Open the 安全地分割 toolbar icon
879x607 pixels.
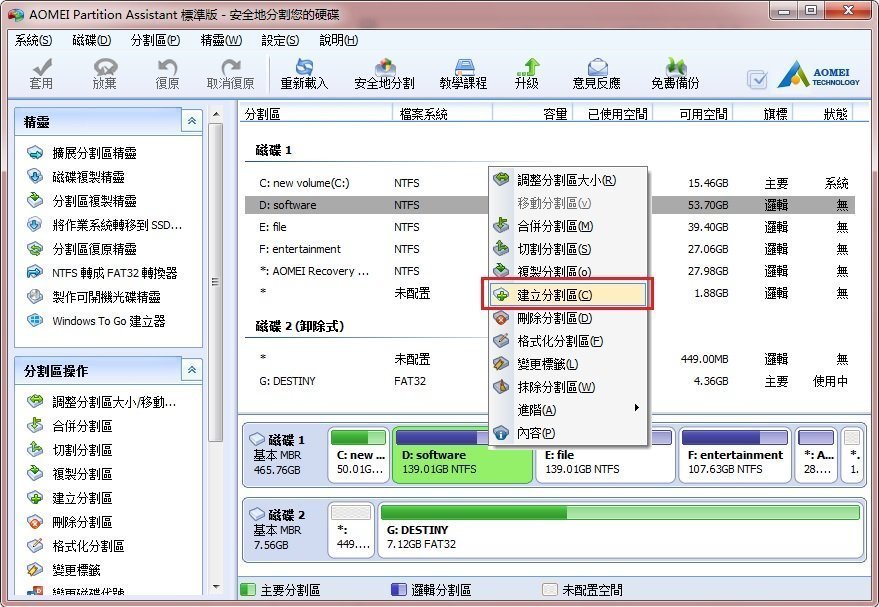pos(385,67)
